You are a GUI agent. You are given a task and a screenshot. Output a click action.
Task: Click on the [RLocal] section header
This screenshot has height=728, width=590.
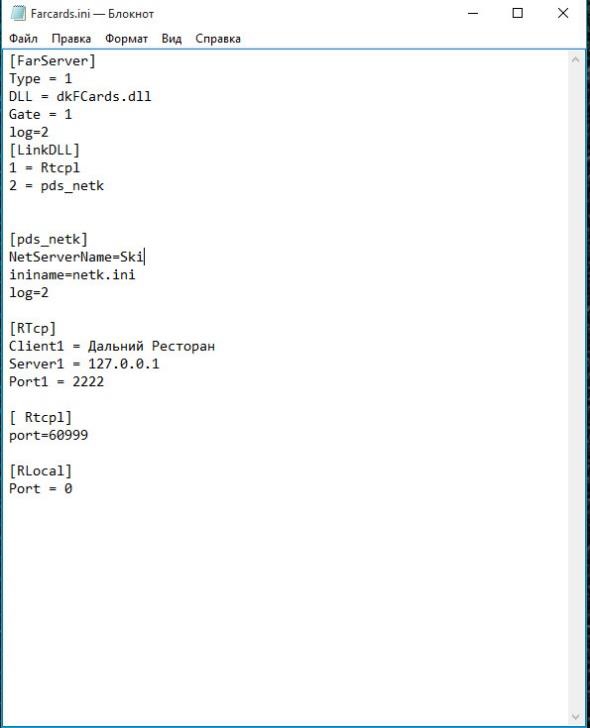(x=40, y=471)
